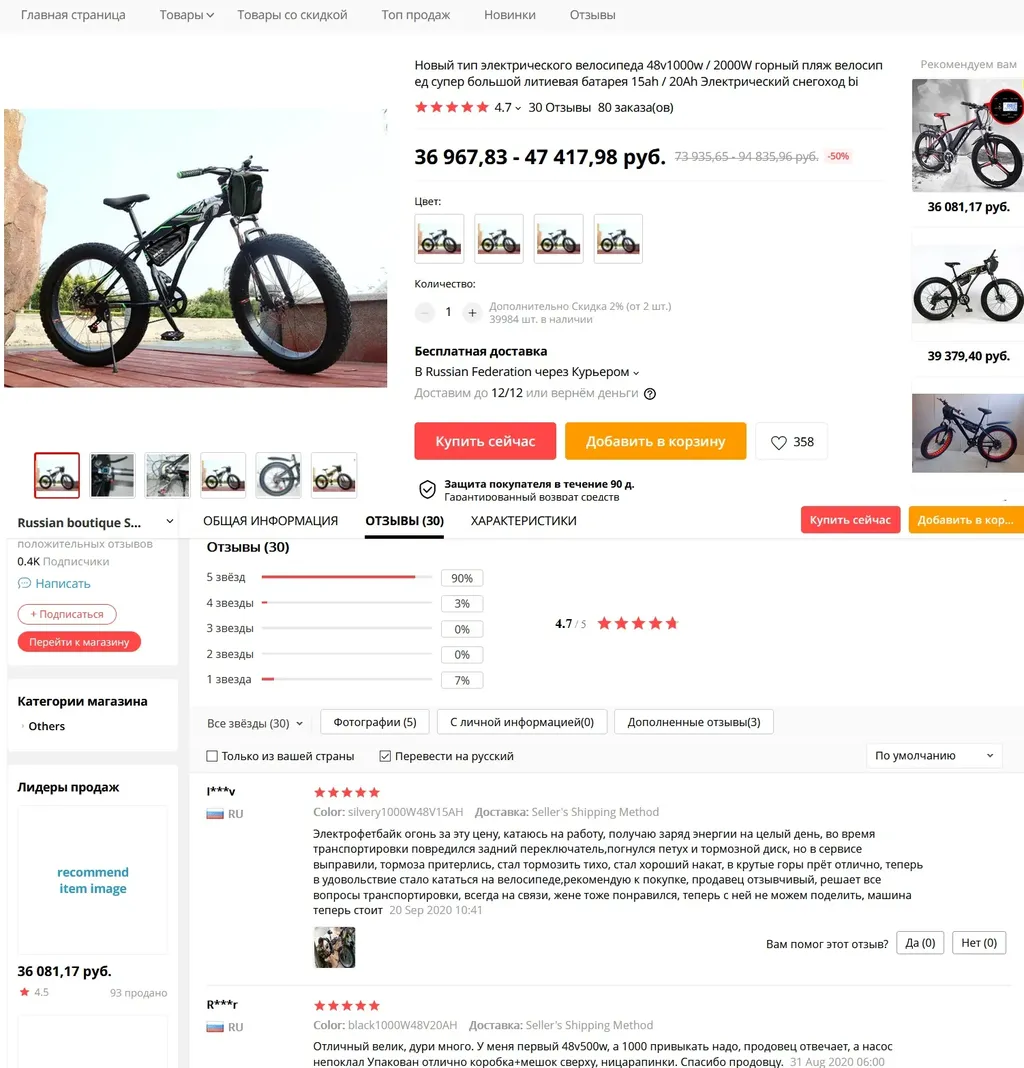Screen dimensions: 1024x1068
Task: Open the Все звёзды (30) filter dropdown
Action: point(255,723)
